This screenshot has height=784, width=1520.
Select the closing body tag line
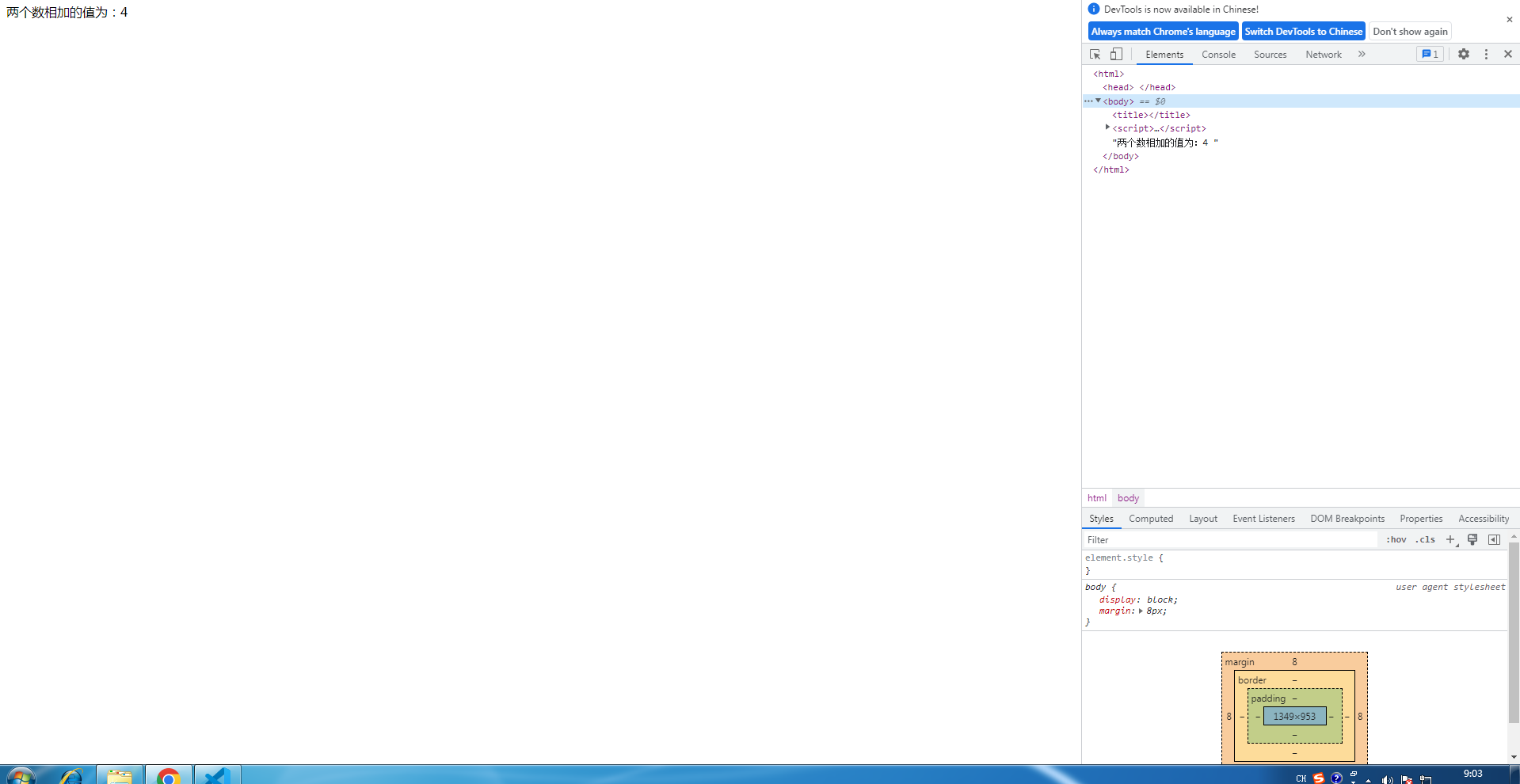1121,157
